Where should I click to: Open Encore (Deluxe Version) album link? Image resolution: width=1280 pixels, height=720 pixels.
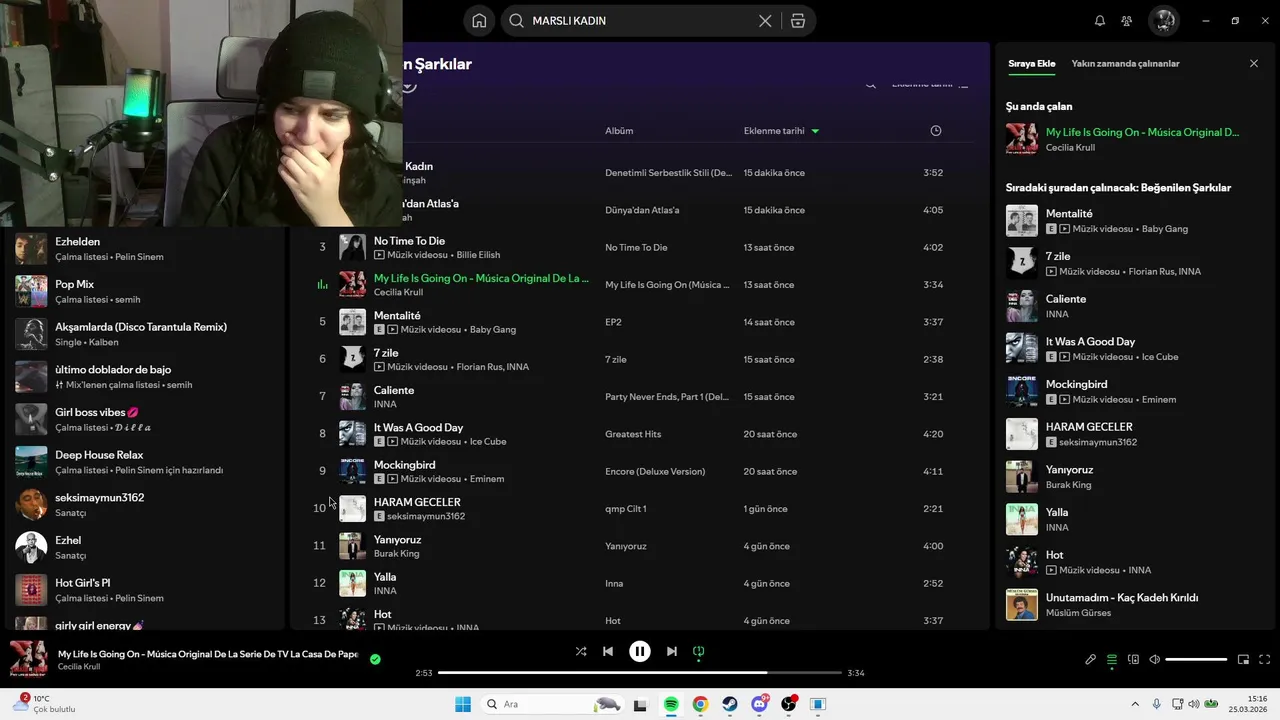pos(655,471)
